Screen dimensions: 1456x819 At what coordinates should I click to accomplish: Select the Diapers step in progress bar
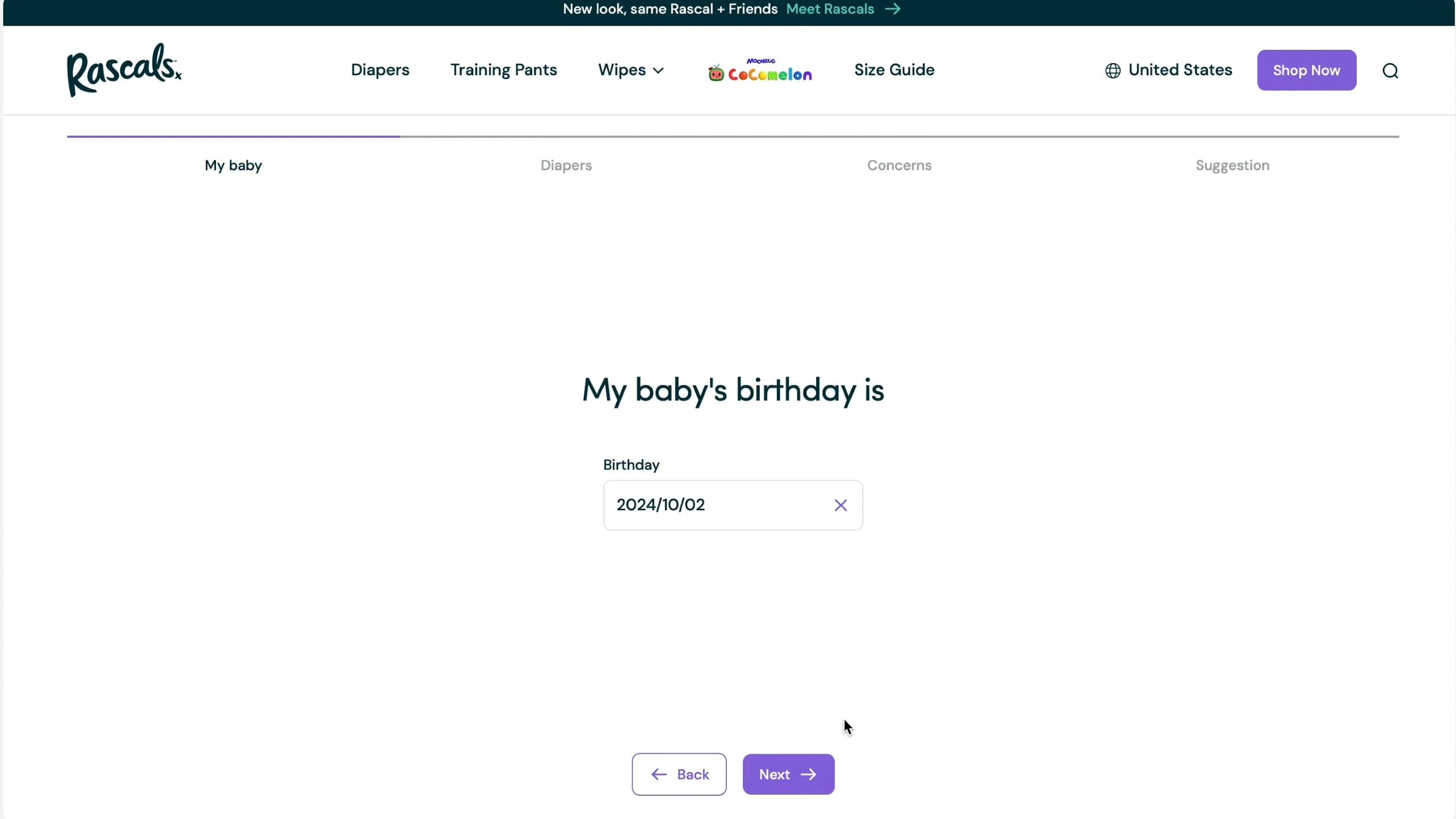click(x=566, y=166)
